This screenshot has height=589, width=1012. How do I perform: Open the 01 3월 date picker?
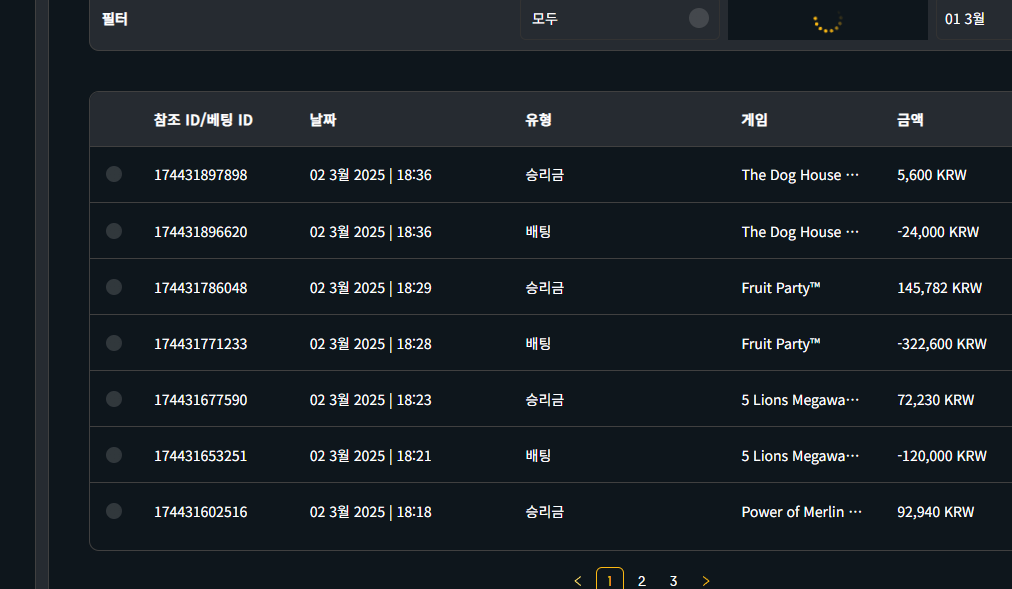973,18
